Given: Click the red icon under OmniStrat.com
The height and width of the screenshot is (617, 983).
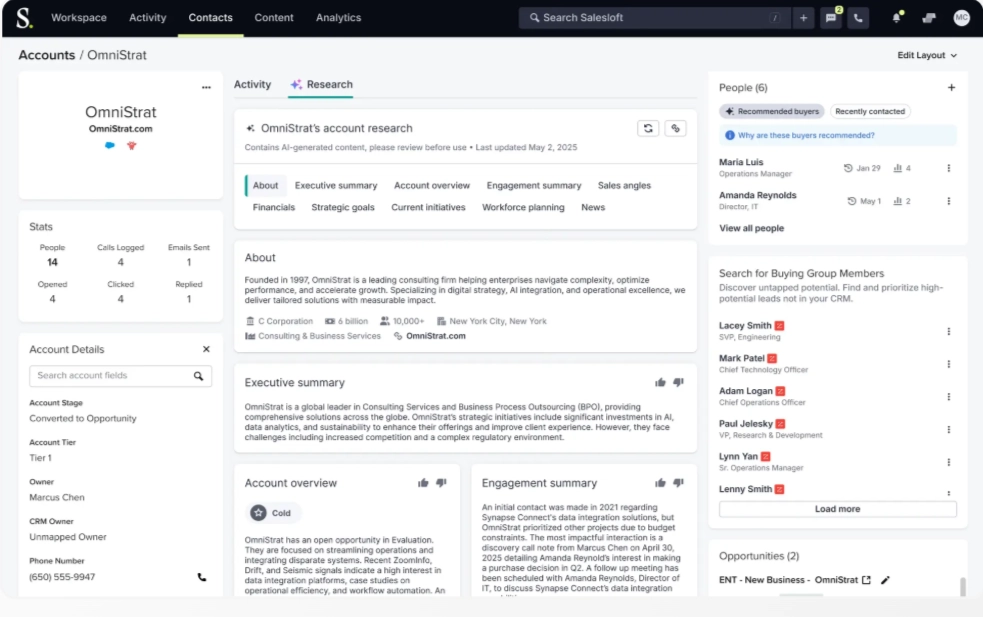Looking at the screenshot, I should (x=132, y=145).
